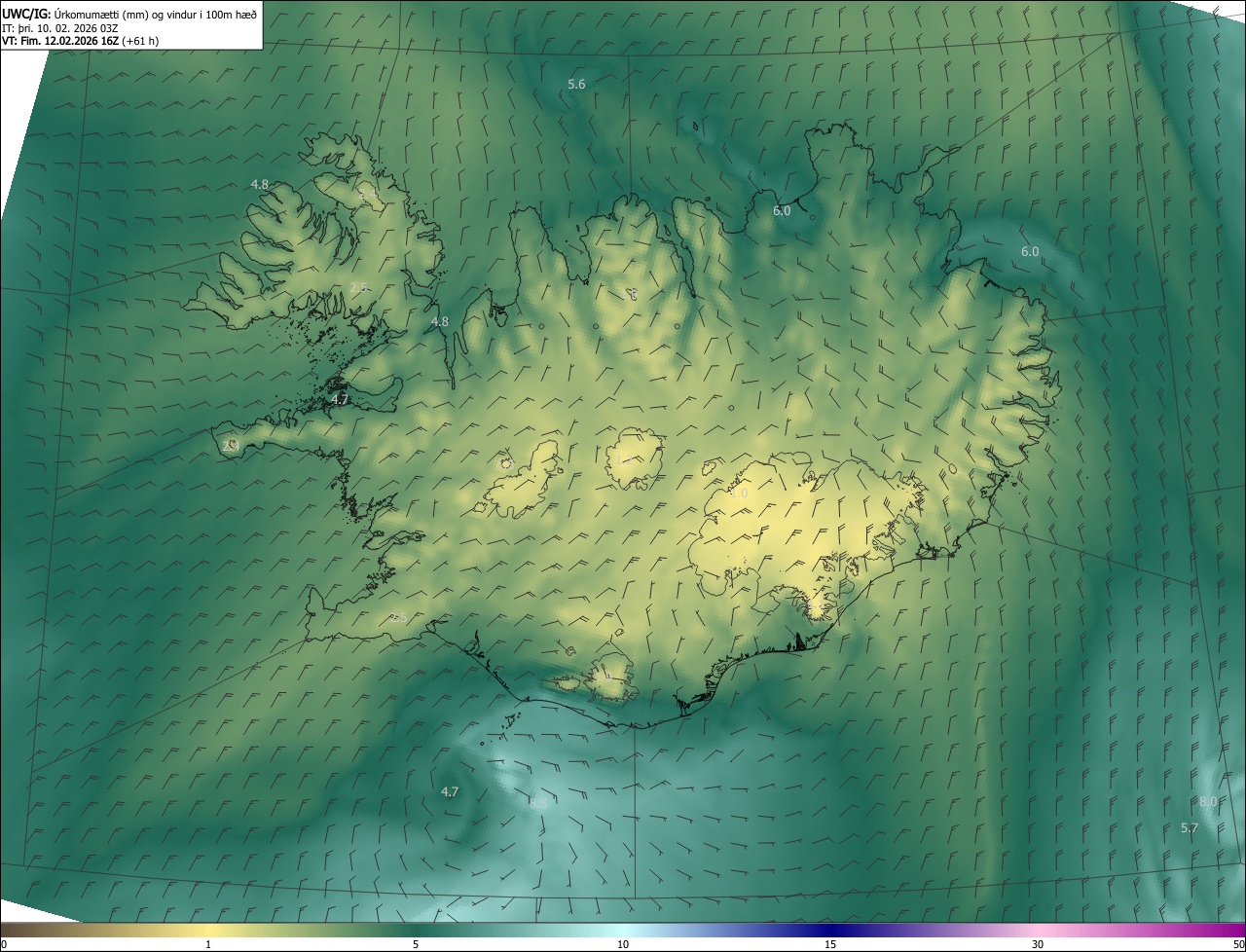The image size is (1246, 952).
Task: Click the title "Úrkomumætti (mm) og vindur í 100m hæð"
Action: [x=155, y=14]
